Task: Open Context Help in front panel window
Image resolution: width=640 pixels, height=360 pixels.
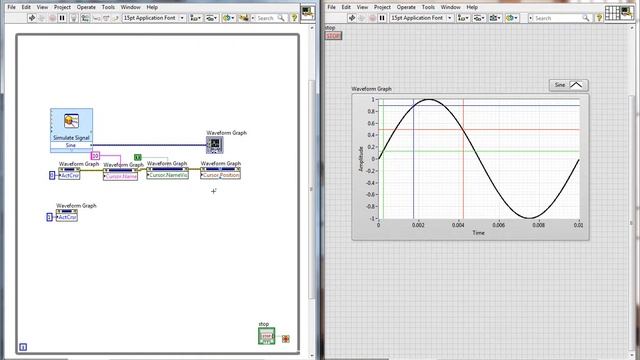Action: [599, 18]
